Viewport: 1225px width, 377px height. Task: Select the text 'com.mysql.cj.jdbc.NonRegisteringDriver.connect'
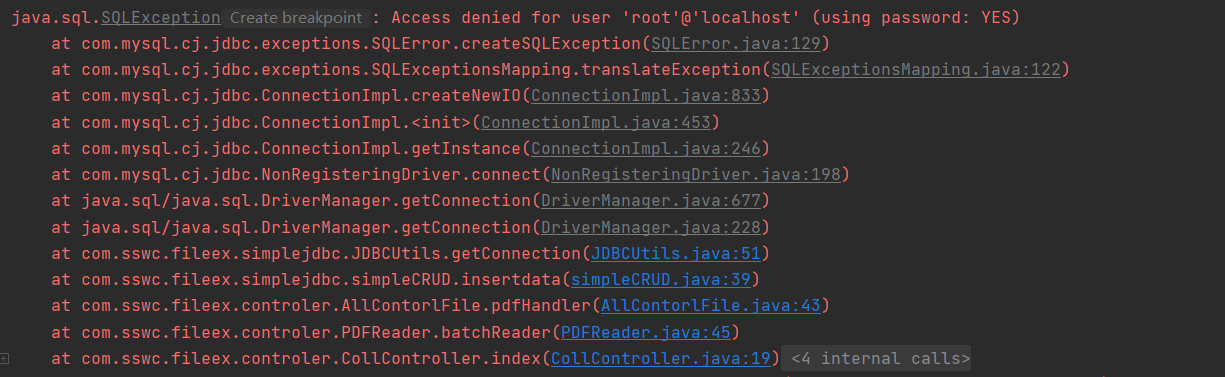point(311,174)
